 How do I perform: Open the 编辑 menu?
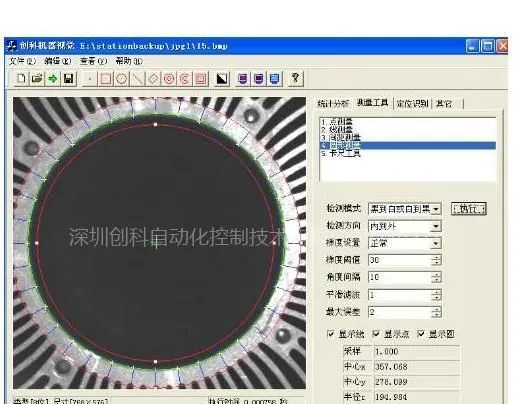[57, 61]
